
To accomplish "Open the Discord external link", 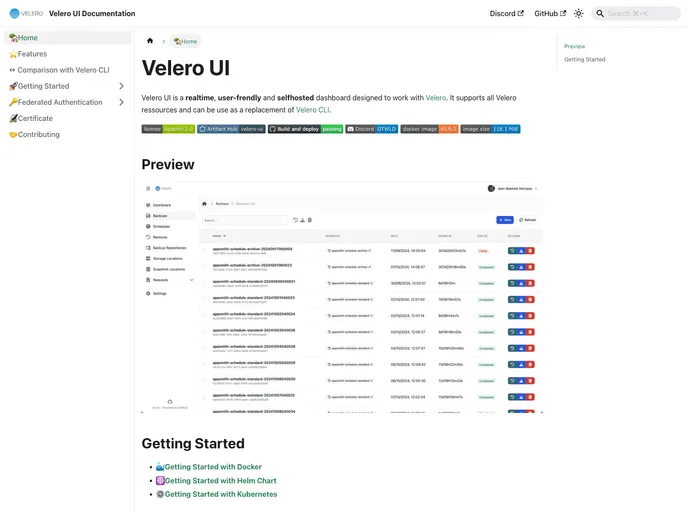I will pyautogui.click(x=506, y=14).
